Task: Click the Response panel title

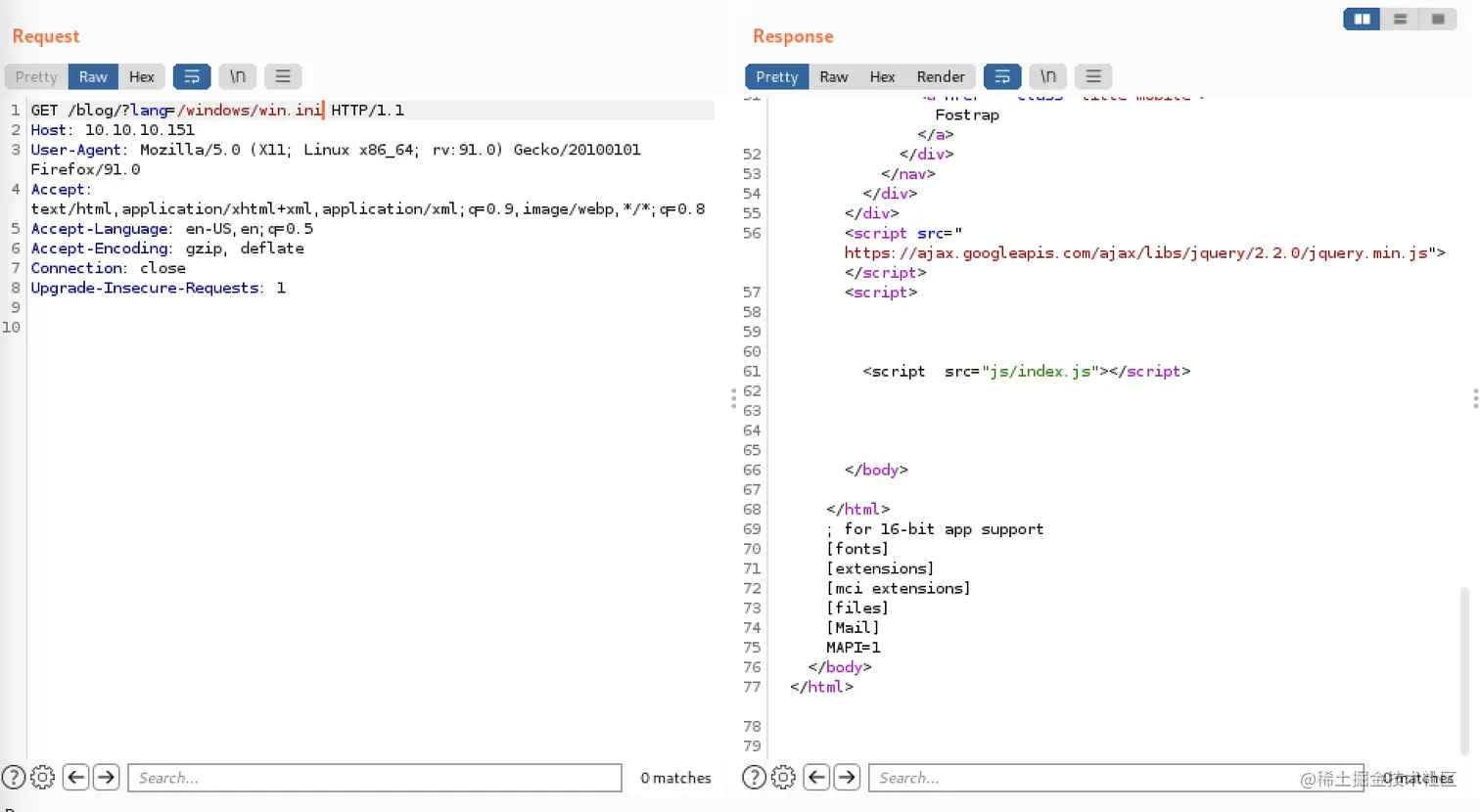Action: 793,36
